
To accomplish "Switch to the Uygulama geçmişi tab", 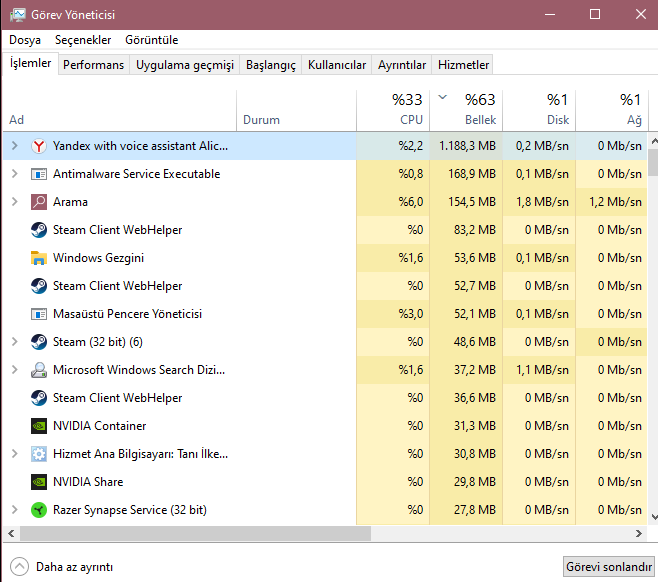I will 185,65.
